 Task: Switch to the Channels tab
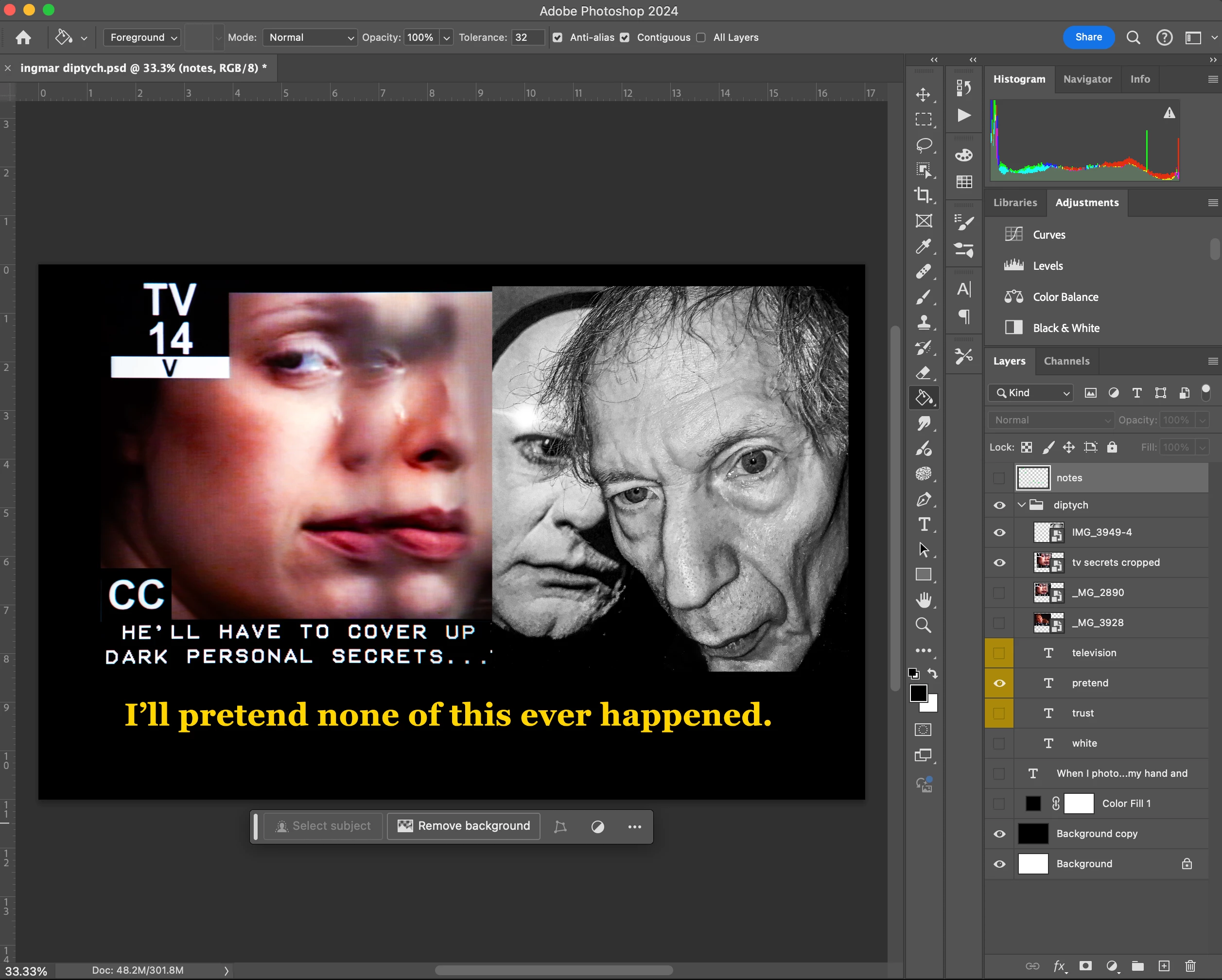[1066, 361]
